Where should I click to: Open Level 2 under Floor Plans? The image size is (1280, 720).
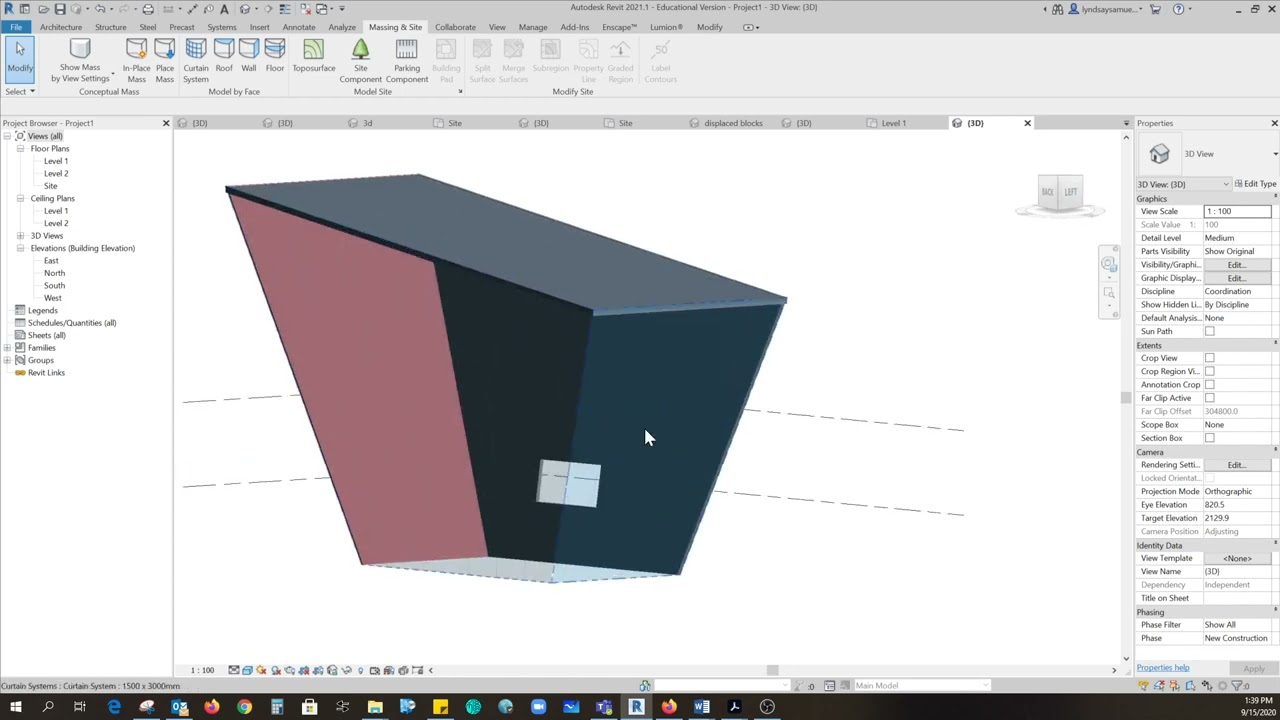click(56, 174)
